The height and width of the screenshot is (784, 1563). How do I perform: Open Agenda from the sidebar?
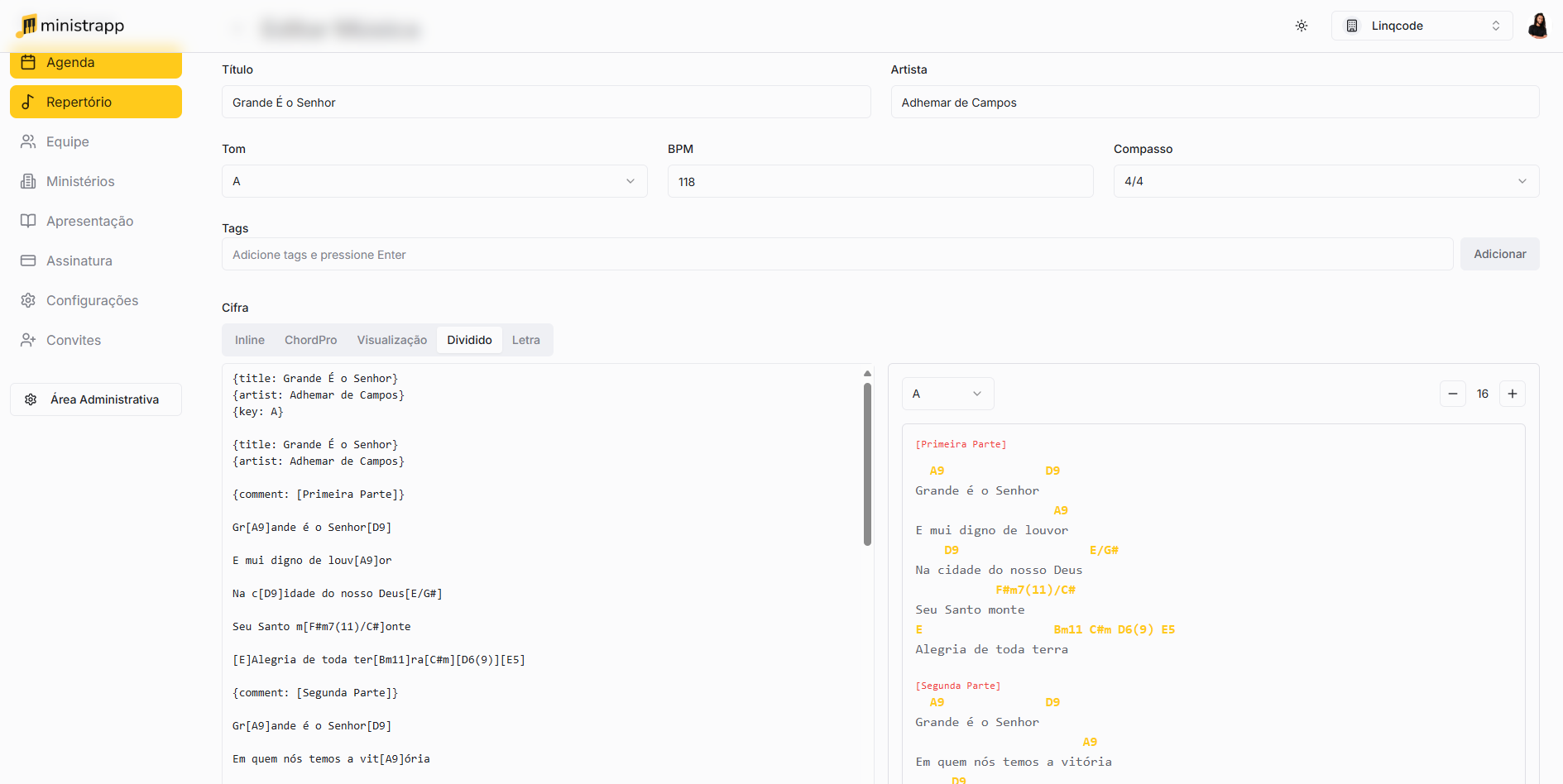pyautogui.click(x=95, y=63)
